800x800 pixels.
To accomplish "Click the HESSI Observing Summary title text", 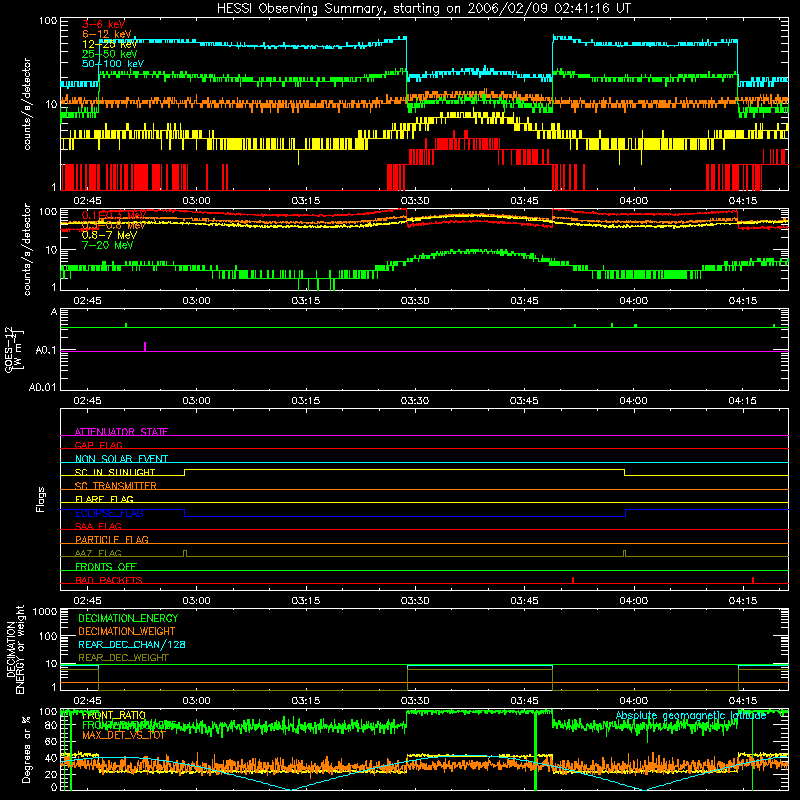I will (423, 9).
